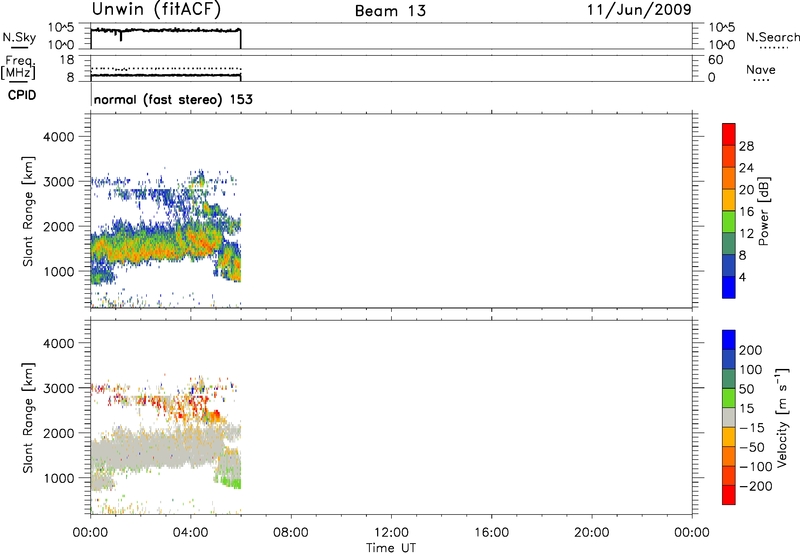Click power scale value '4'
800x554 pixels.
[x=742, y=277]
